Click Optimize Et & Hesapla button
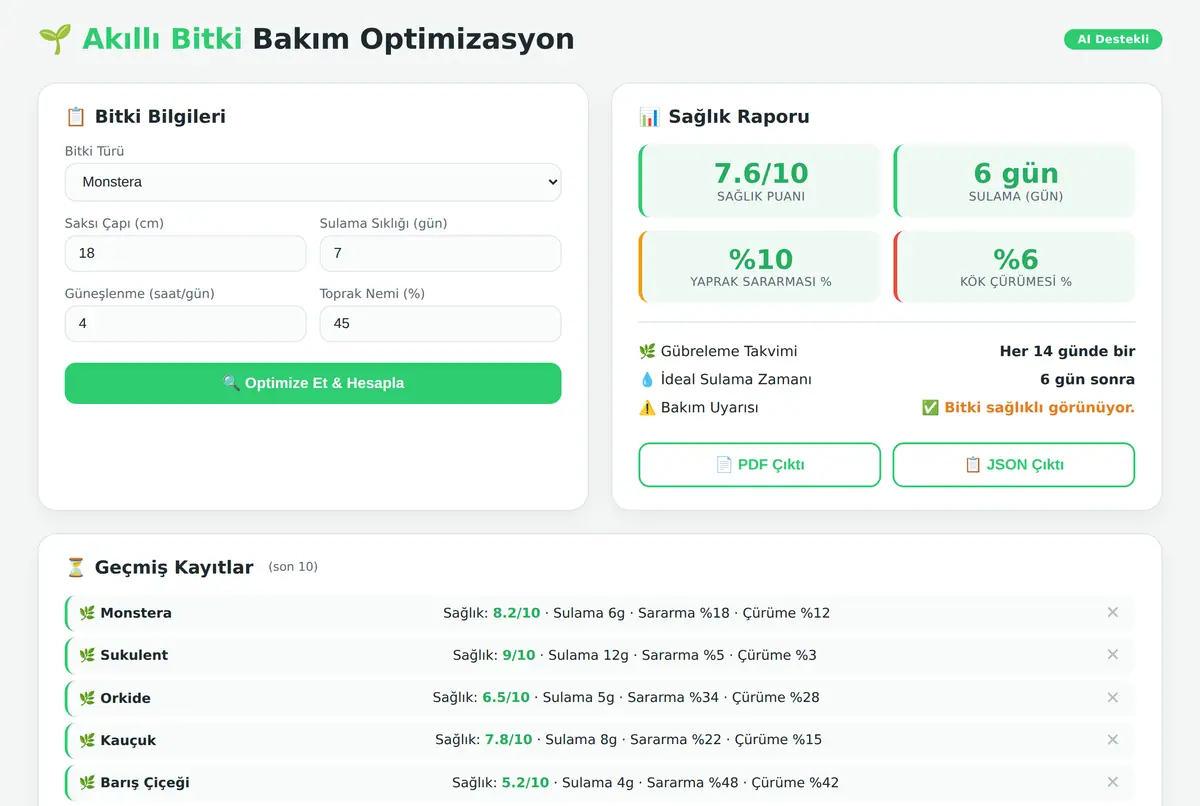 [313, 383]
